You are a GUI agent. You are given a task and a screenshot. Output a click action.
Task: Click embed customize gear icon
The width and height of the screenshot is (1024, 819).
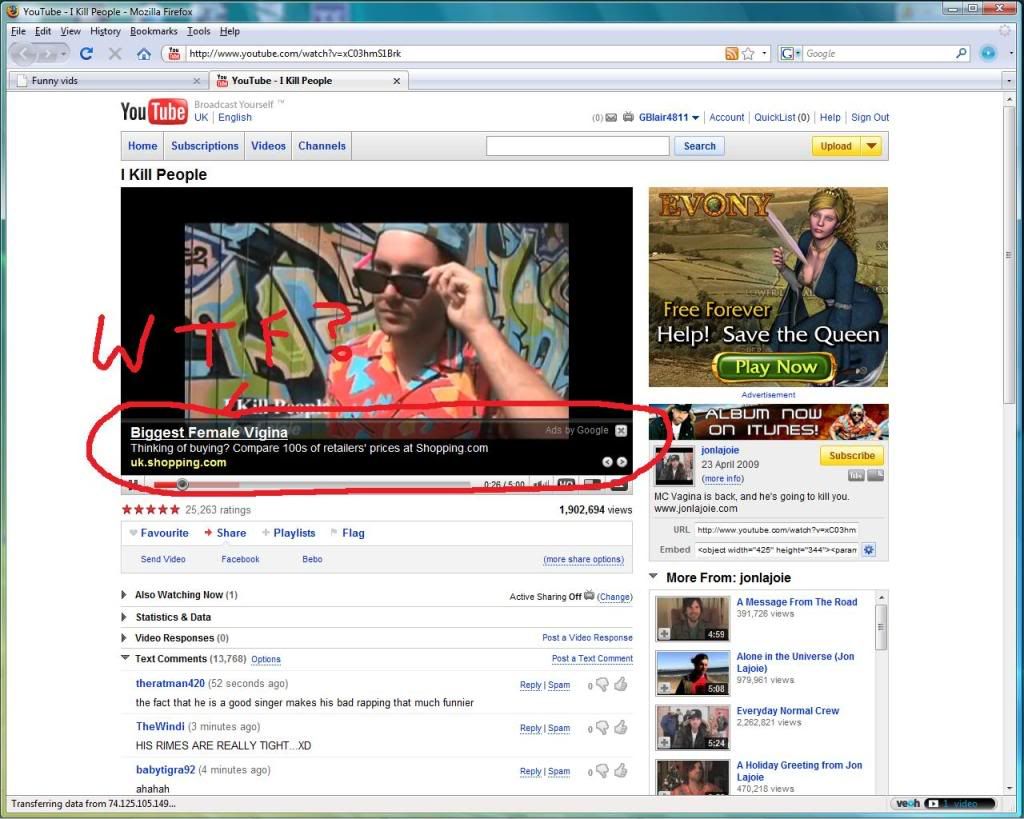point(868,550)
